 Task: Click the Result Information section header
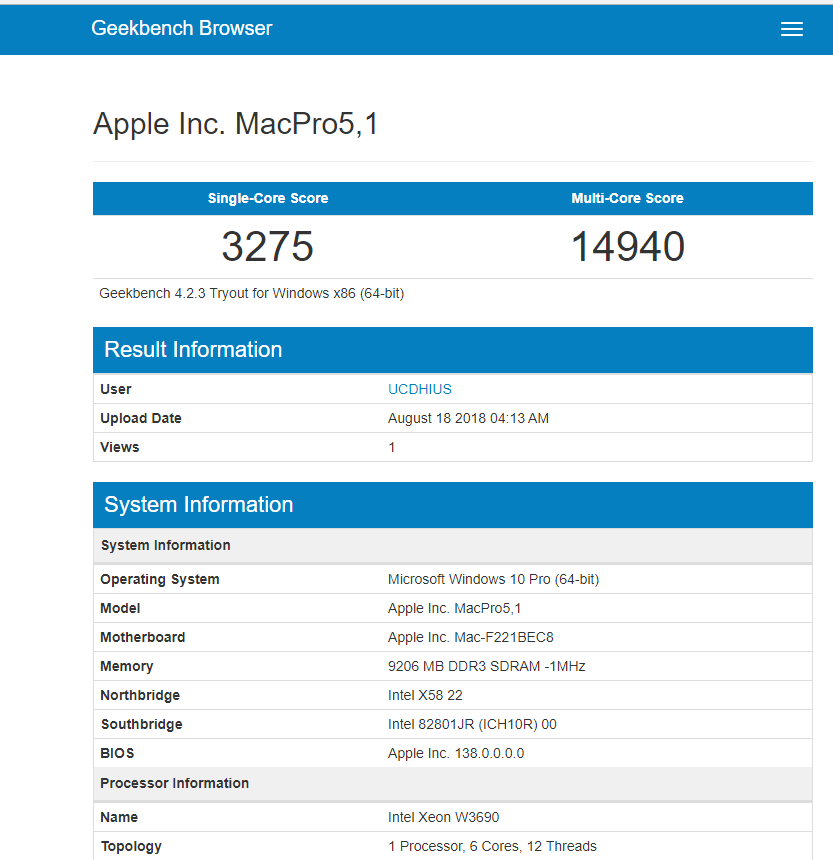click(x=193, y=350)
